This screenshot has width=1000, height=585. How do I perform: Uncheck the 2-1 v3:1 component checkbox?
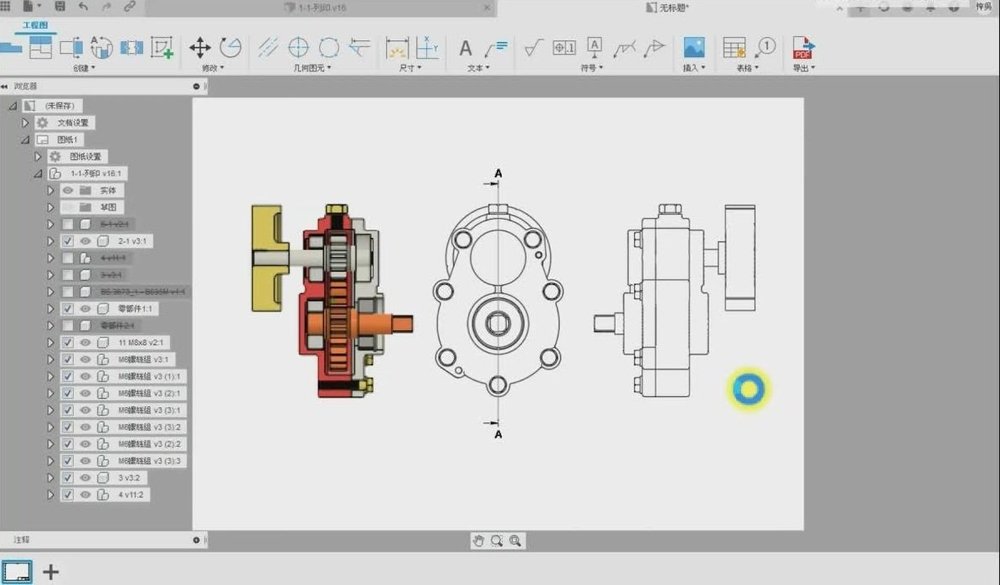coord(68,241)
